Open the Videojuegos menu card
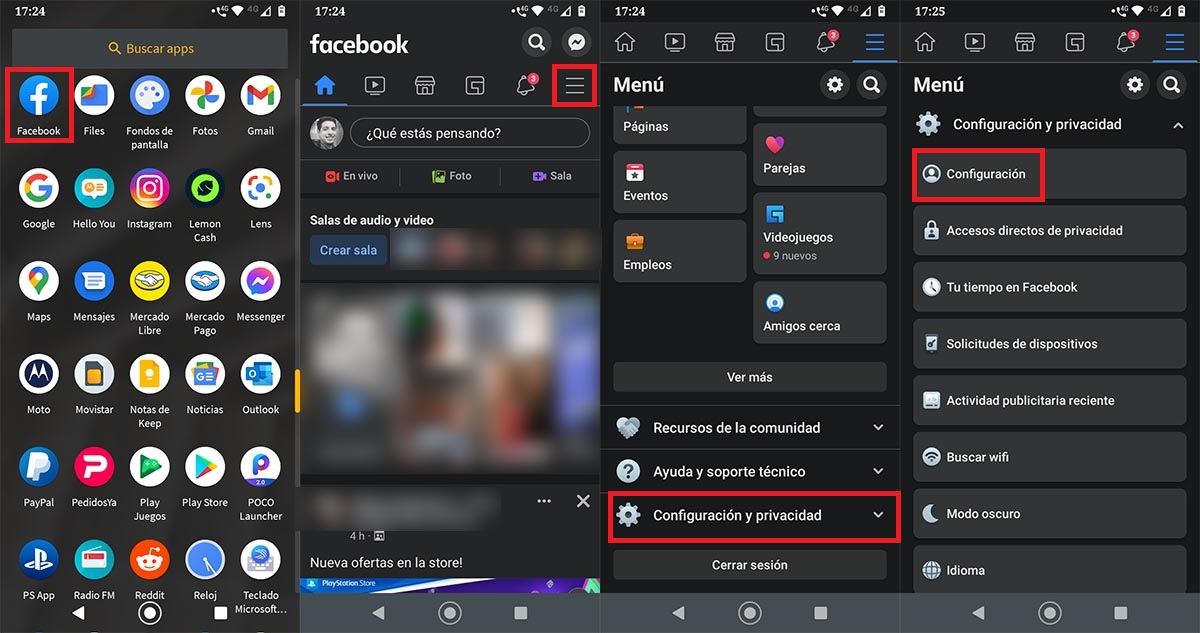 (820, 234)
